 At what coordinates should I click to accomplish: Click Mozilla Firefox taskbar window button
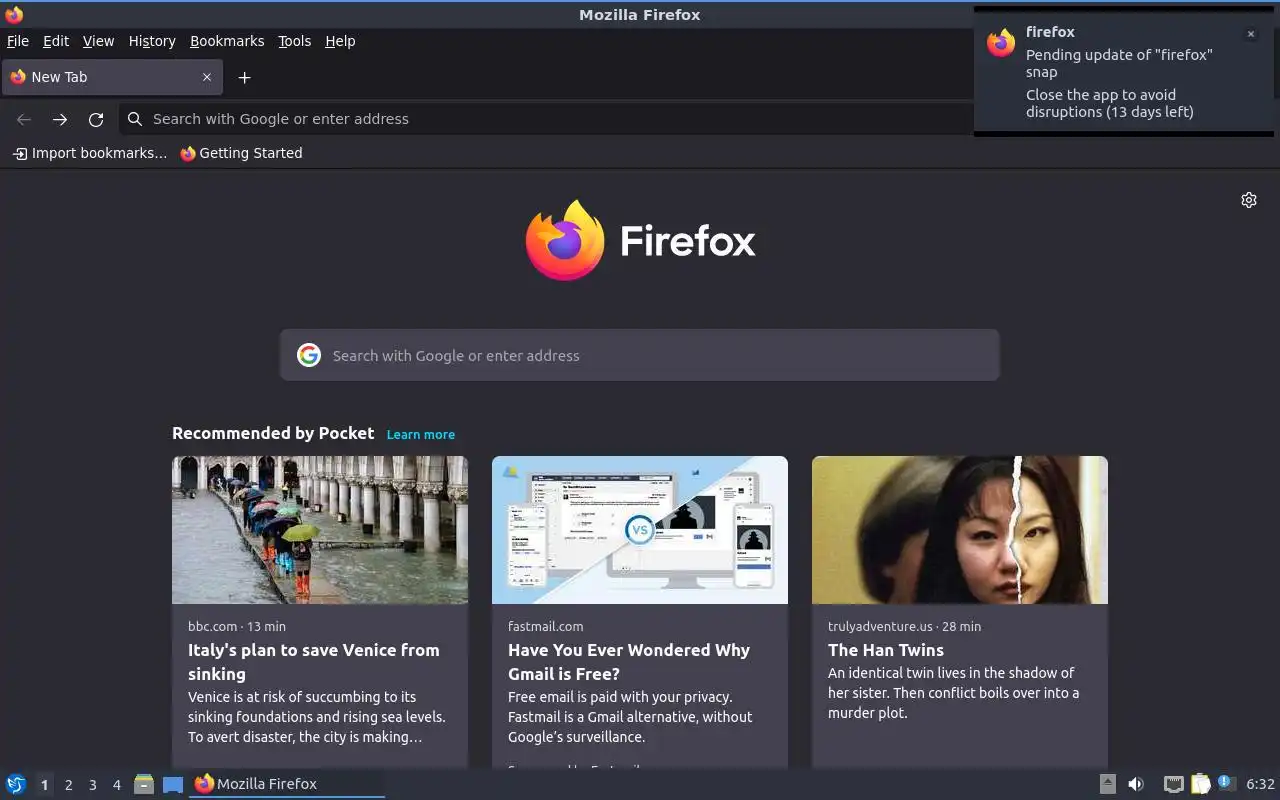[x=287, y=784]
